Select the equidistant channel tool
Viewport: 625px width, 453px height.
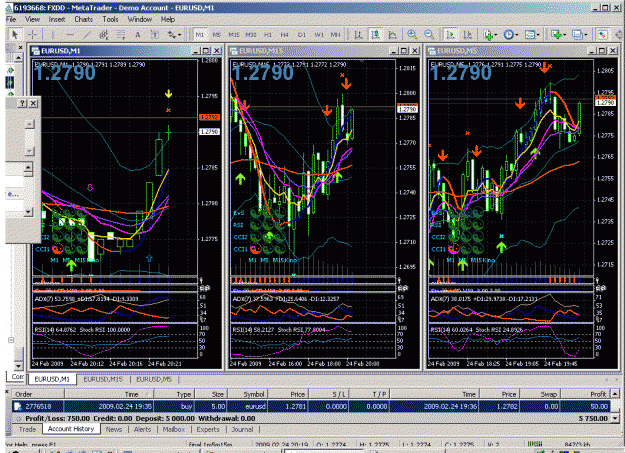click(104, 35)
